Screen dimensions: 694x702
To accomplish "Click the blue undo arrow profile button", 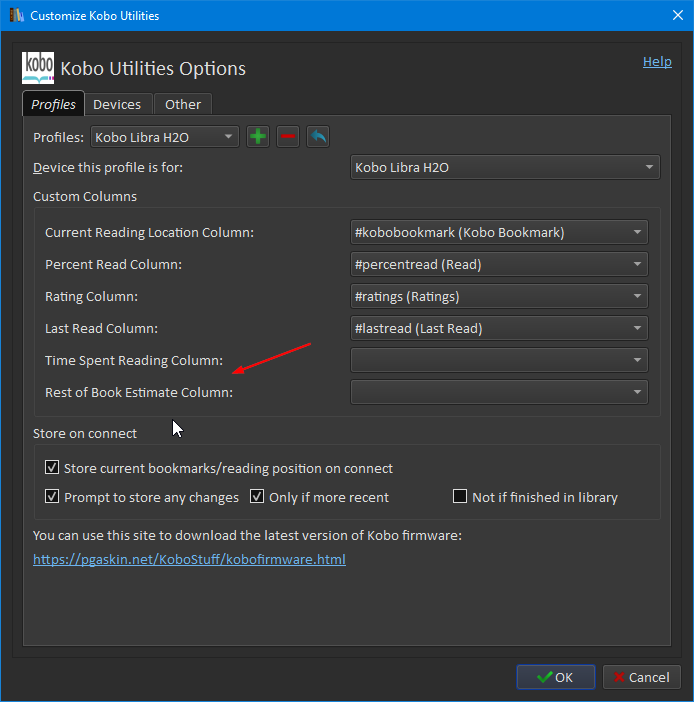I will click(318, 137).
